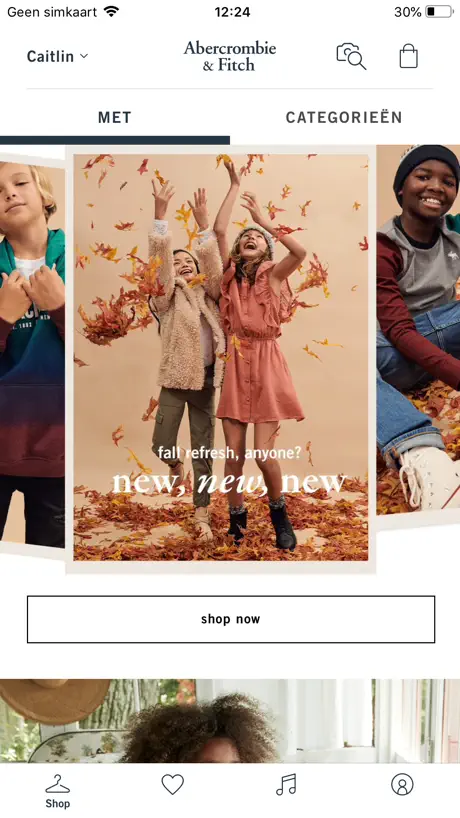Open the shopping bag
The height and width of the screenshot is (818, 460).
[408, 56]
